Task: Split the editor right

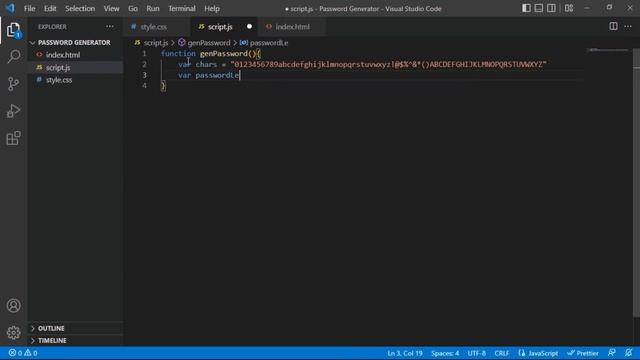Action: (613, 27)
